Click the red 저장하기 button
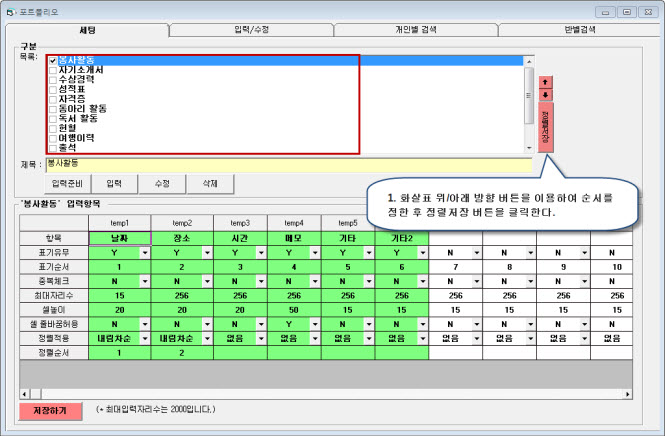This screenshot has height=436, width=665. coord(51,411)
